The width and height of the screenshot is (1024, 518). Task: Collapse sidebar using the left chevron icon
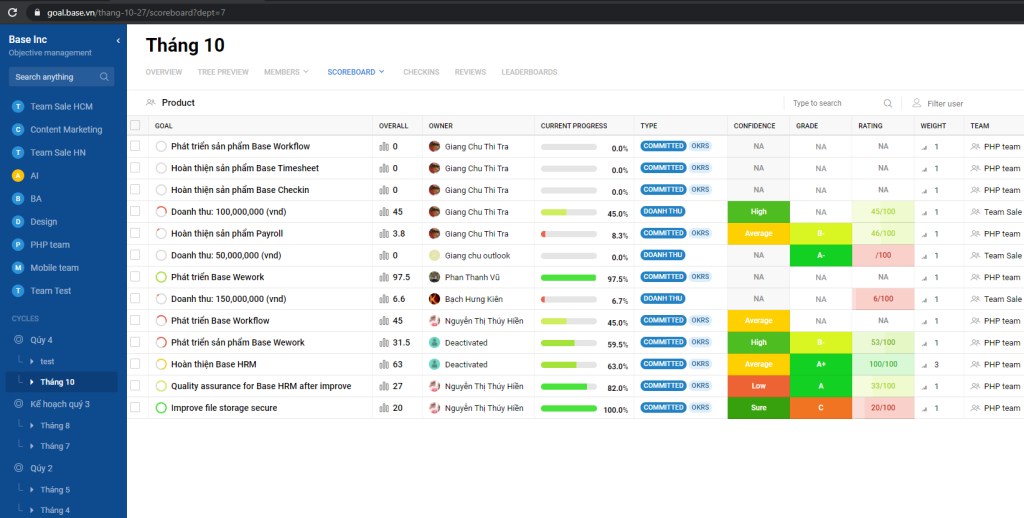coord(118,40)
